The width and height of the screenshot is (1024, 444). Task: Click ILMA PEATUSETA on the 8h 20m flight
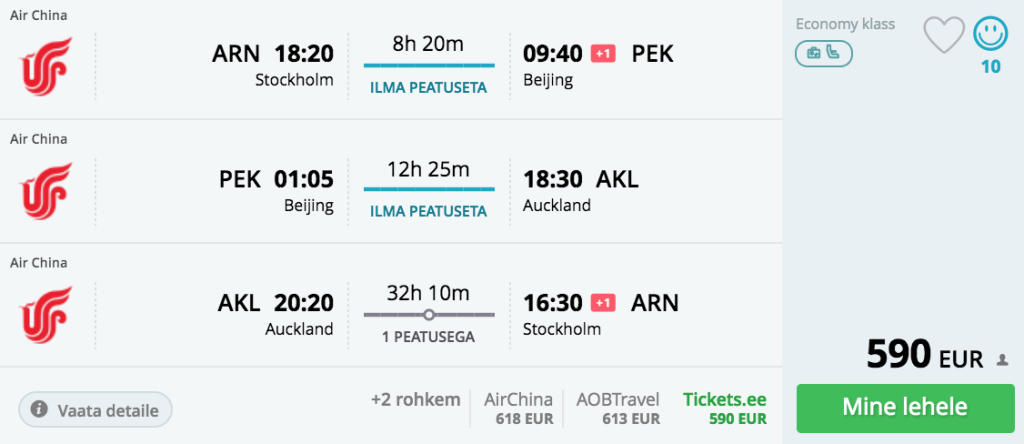pos(428,87)
